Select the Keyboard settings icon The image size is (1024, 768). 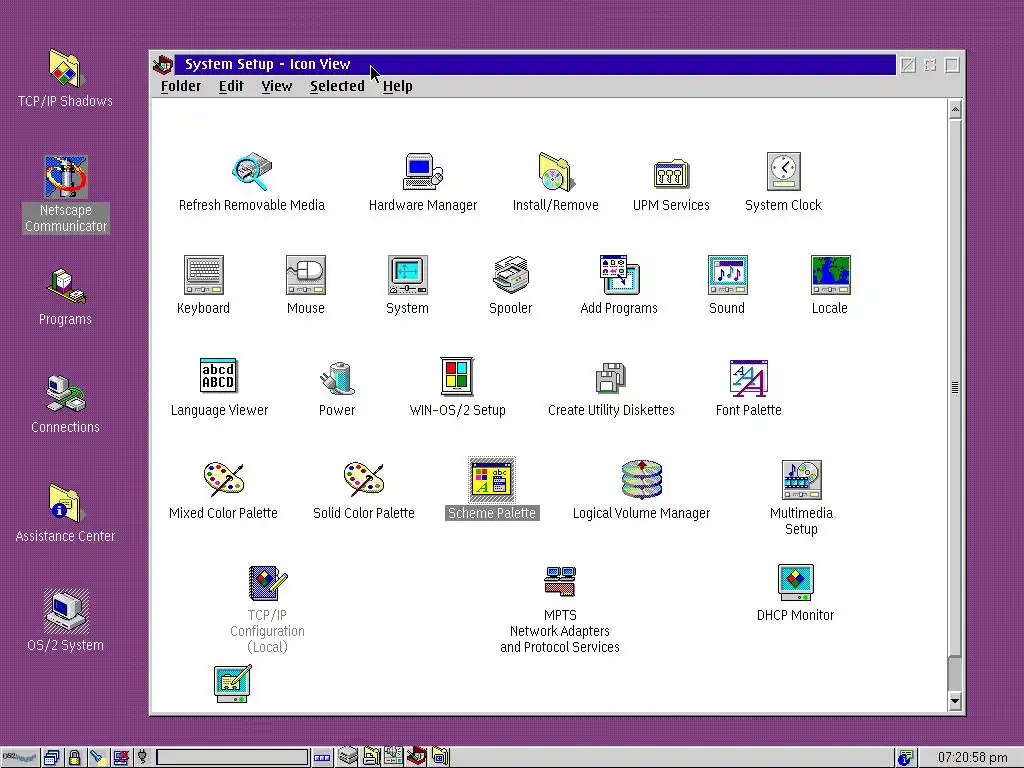(x=204, y=275)
